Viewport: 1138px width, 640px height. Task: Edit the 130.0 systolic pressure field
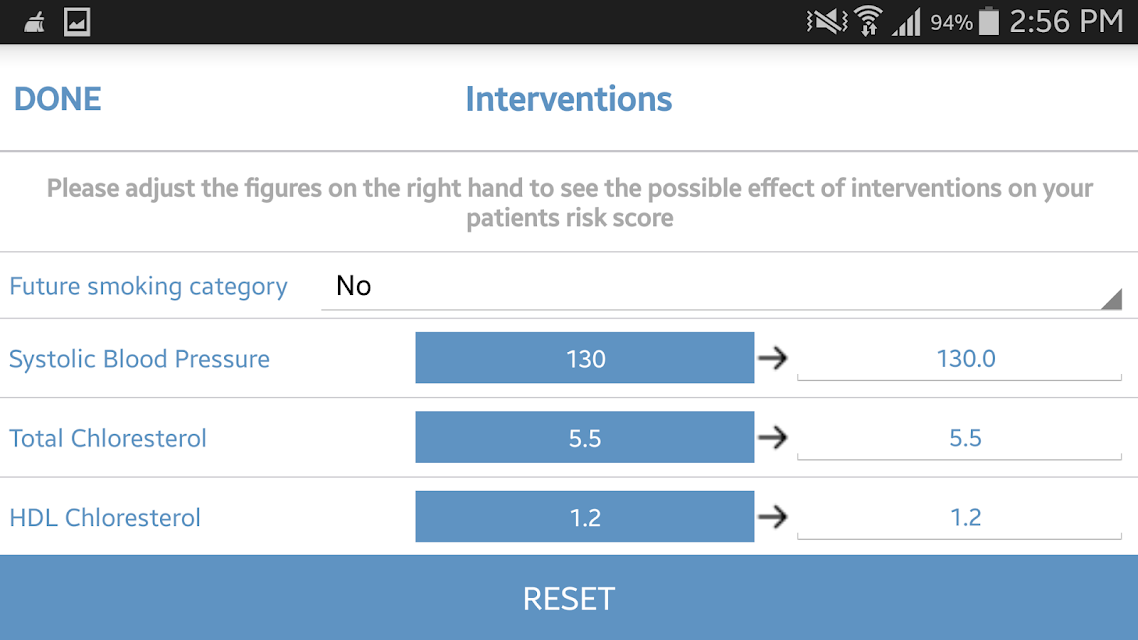[x=959, y=358]
